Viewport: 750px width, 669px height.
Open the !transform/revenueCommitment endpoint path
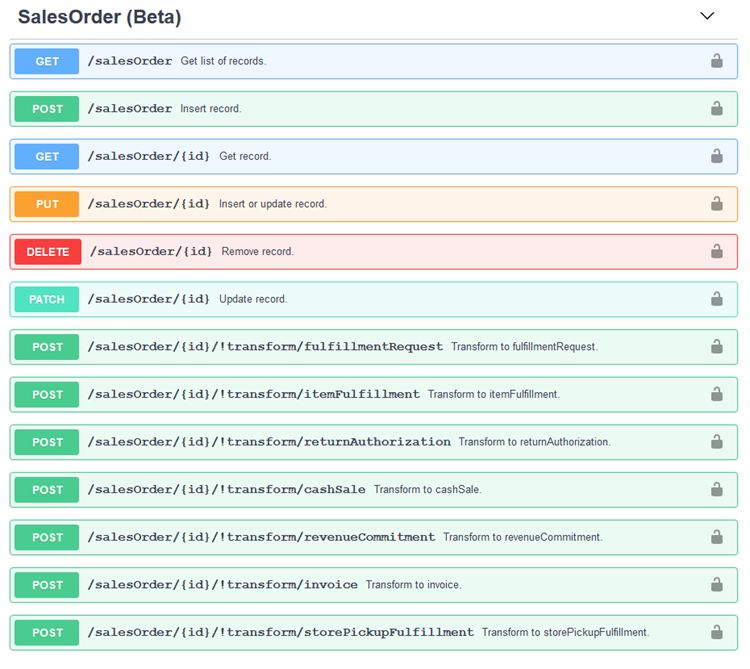tap(261, 537)
